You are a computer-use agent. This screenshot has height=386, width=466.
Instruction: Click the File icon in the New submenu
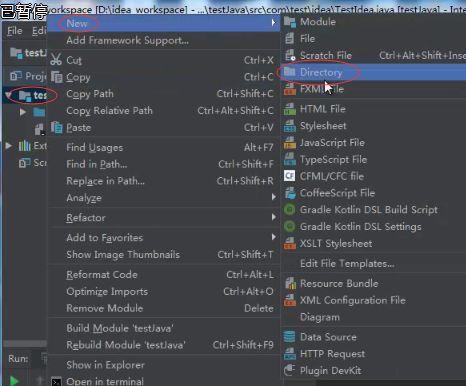click(x=290, y=39)
